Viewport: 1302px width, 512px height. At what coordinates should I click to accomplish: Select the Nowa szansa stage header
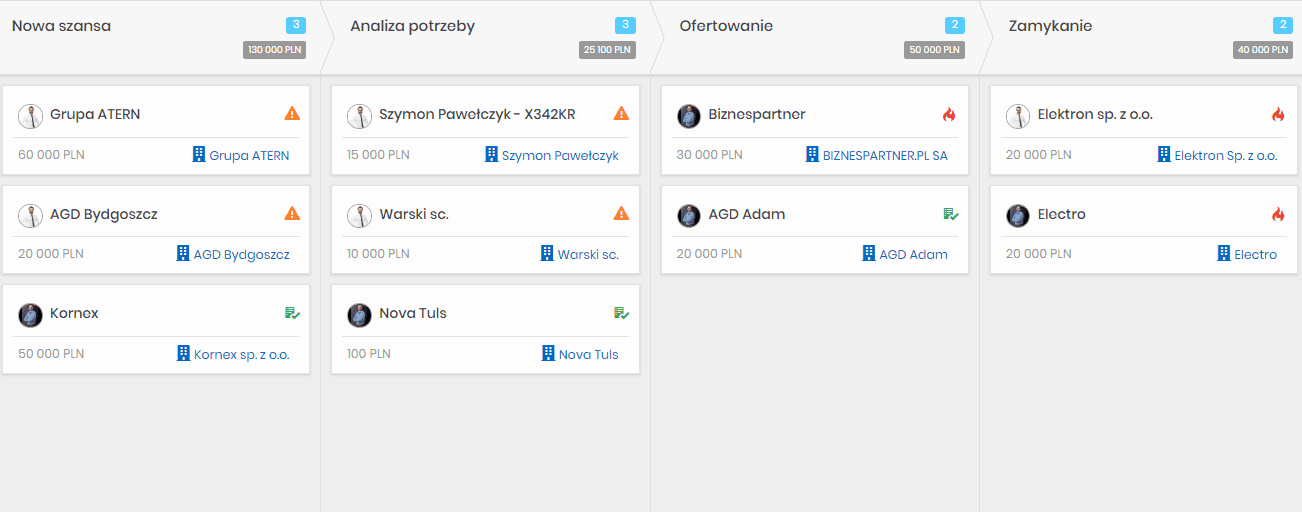coord(61,26)
